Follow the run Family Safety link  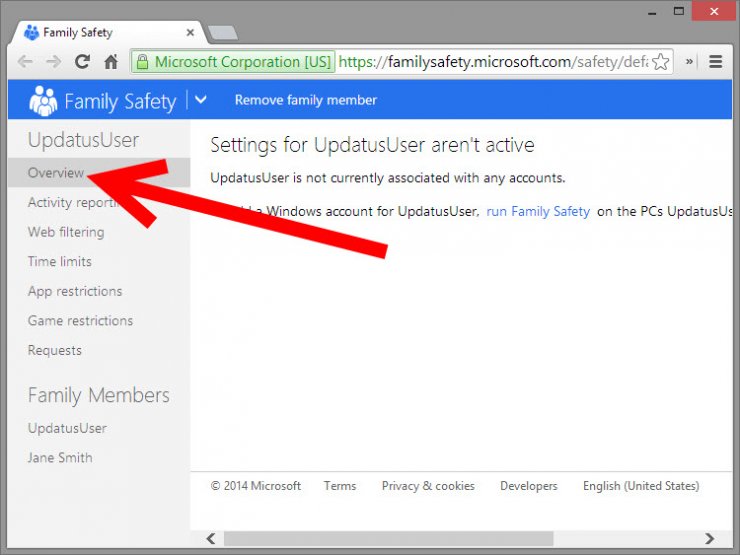pos(538,212)
